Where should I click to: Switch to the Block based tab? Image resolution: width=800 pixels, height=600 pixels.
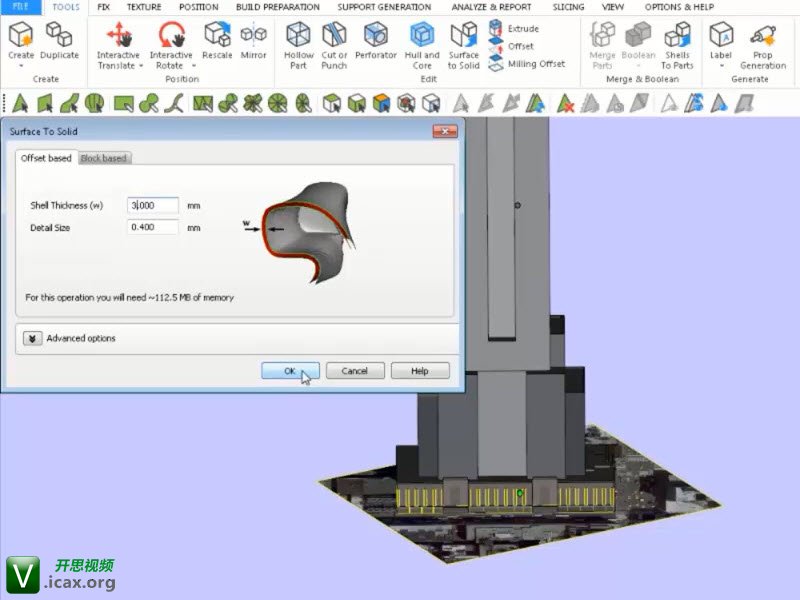(x=103, y=158)
